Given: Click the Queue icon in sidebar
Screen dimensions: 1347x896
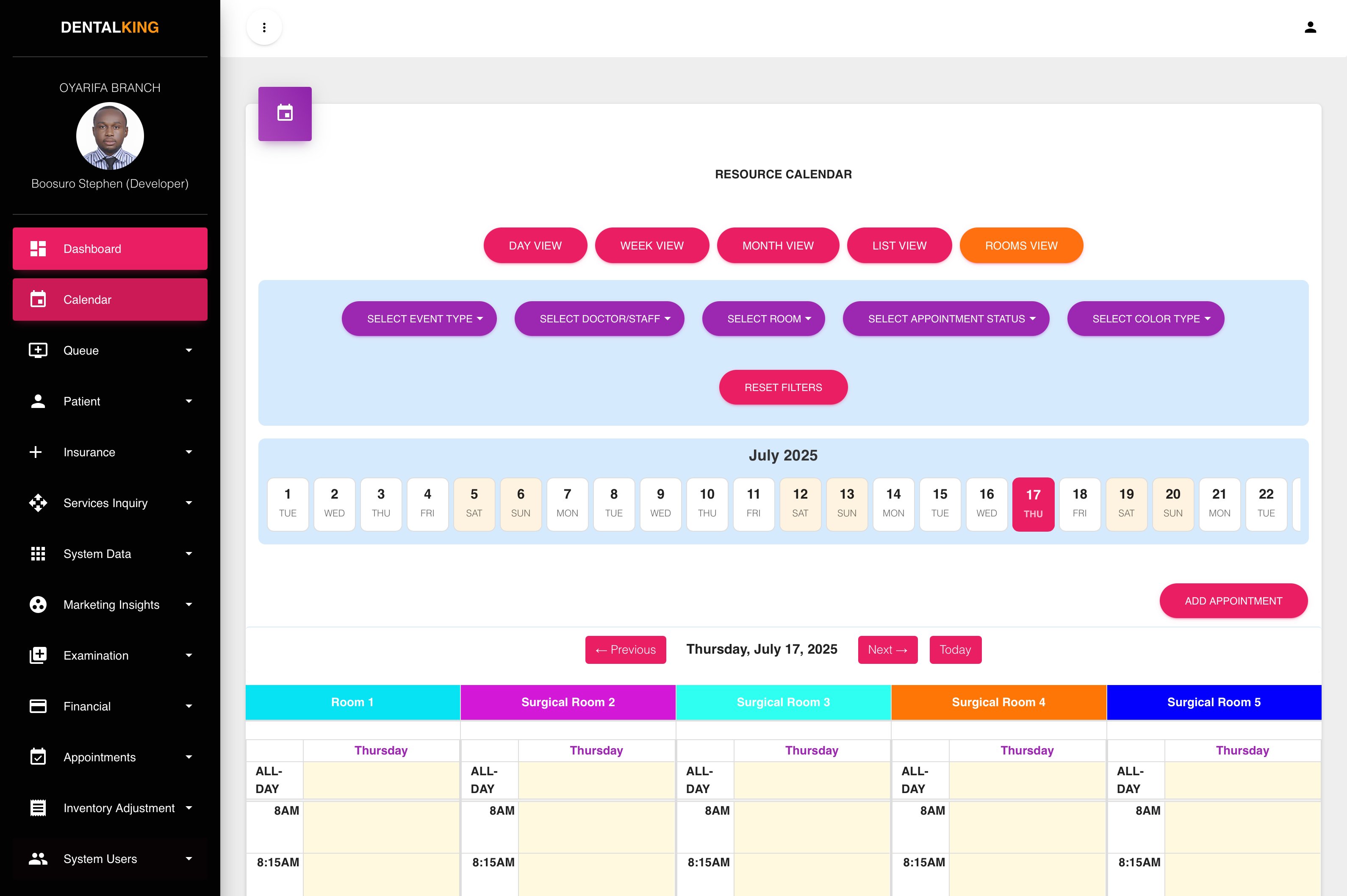Looking at the screenshot, I should pos(38,350).
